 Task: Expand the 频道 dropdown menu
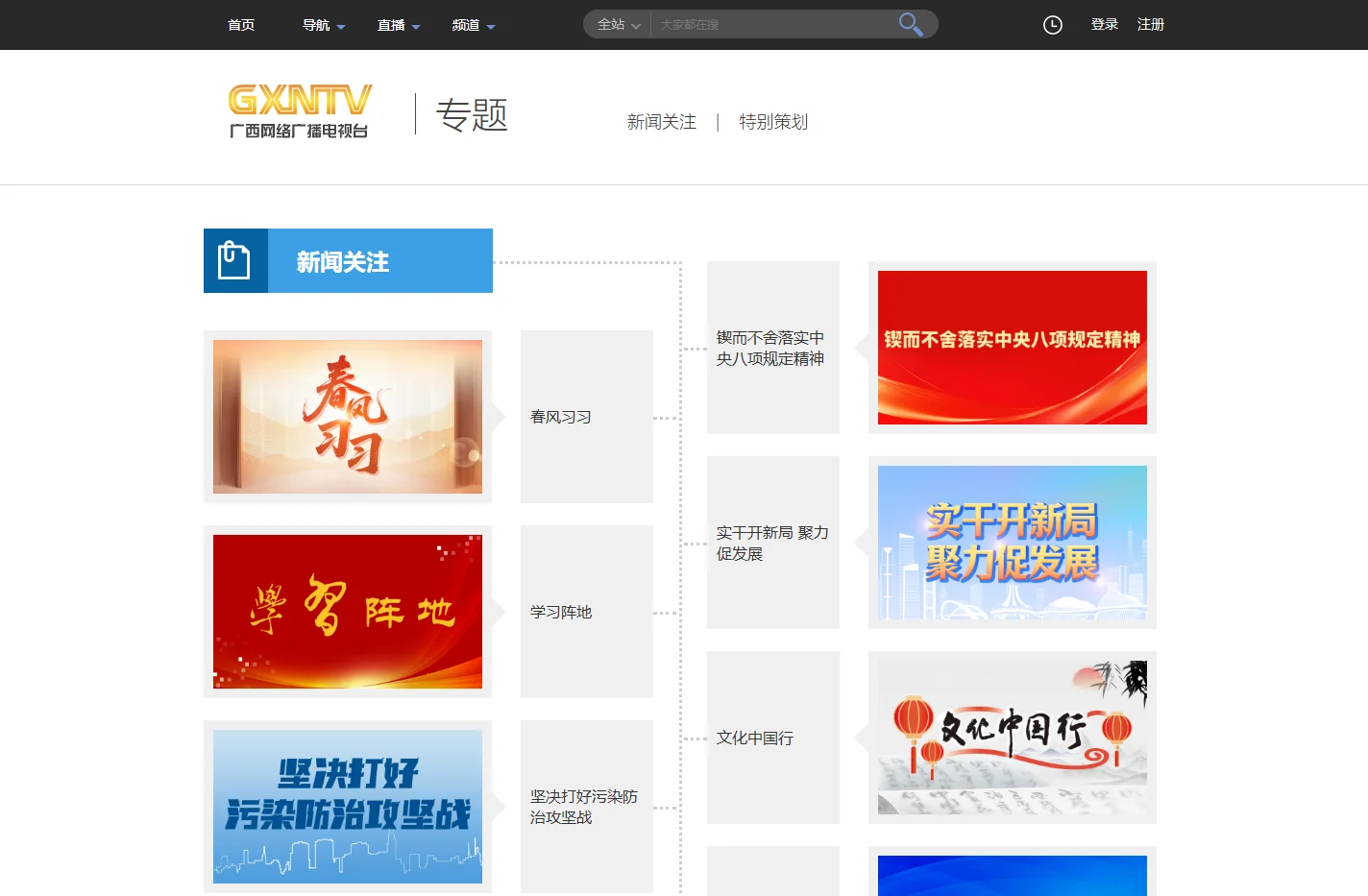tap(474, 25)
